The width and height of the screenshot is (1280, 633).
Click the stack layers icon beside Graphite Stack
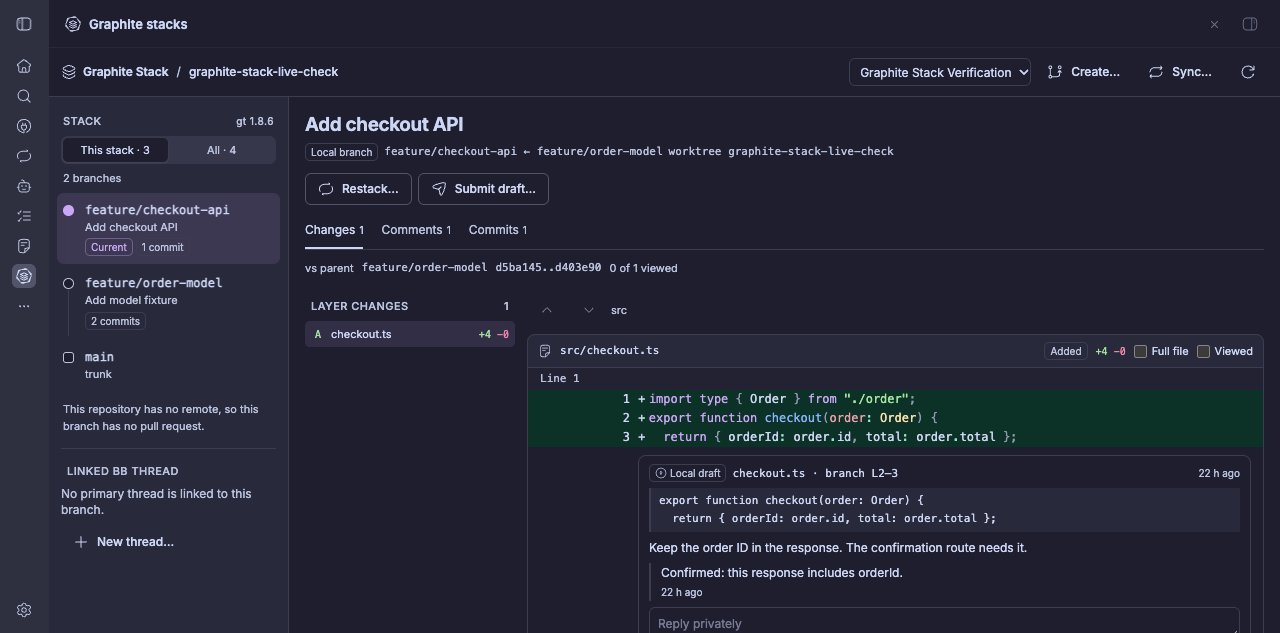coord(69,72)
